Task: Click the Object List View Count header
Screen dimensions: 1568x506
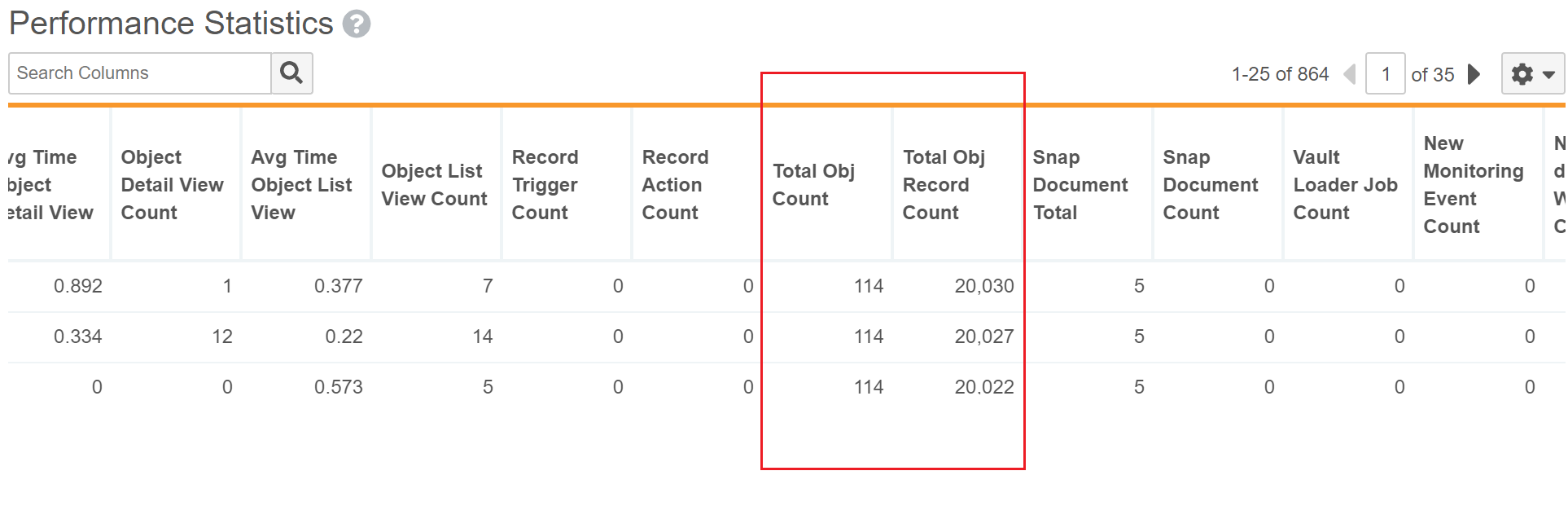Action: coord(434,185)
